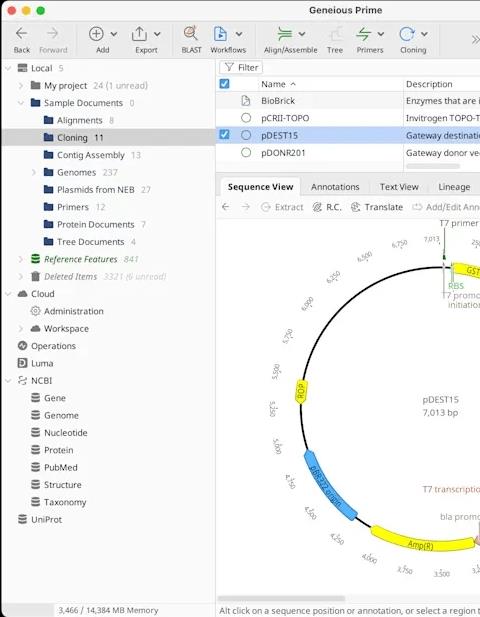Switch to the Sequence View tab
Viewport: 480px width, 617px height.
[x=260, y=187]
